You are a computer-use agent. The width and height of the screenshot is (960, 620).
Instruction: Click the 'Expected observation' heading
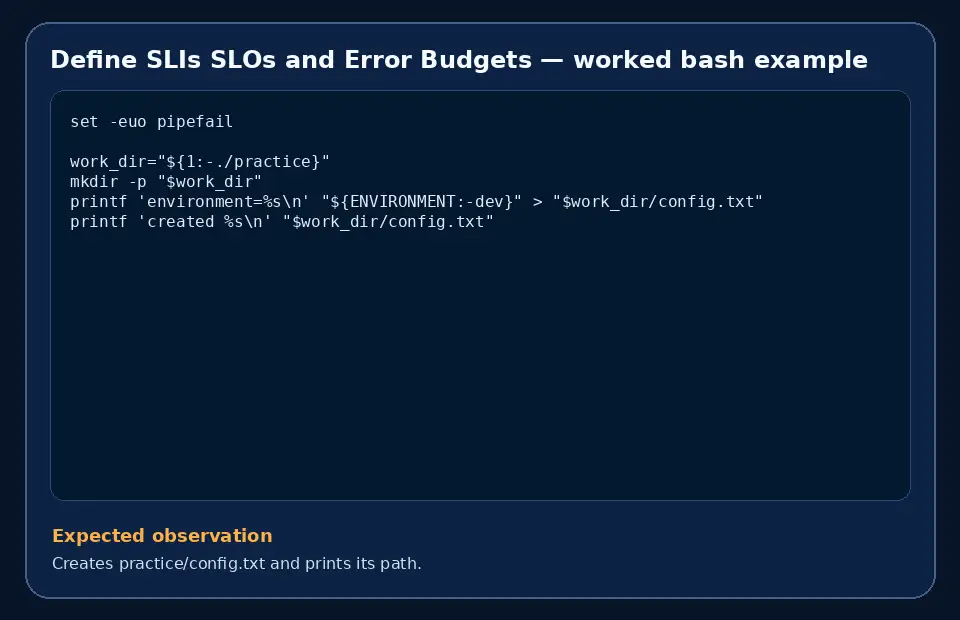pyautogui.click(x=162, y=536)
